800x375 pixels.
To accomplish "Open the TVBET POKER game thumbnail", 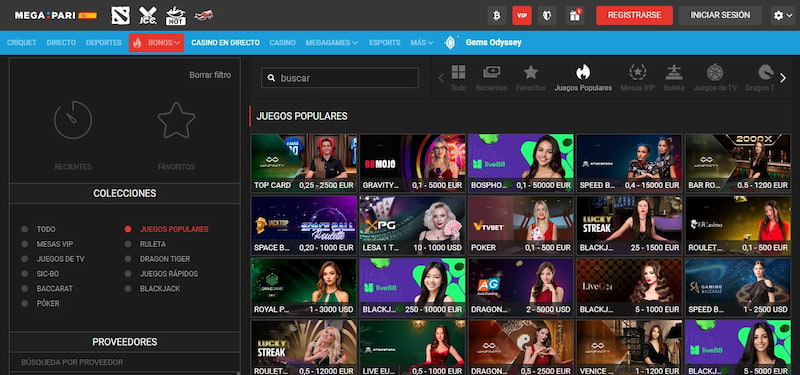I will [521, 226].
